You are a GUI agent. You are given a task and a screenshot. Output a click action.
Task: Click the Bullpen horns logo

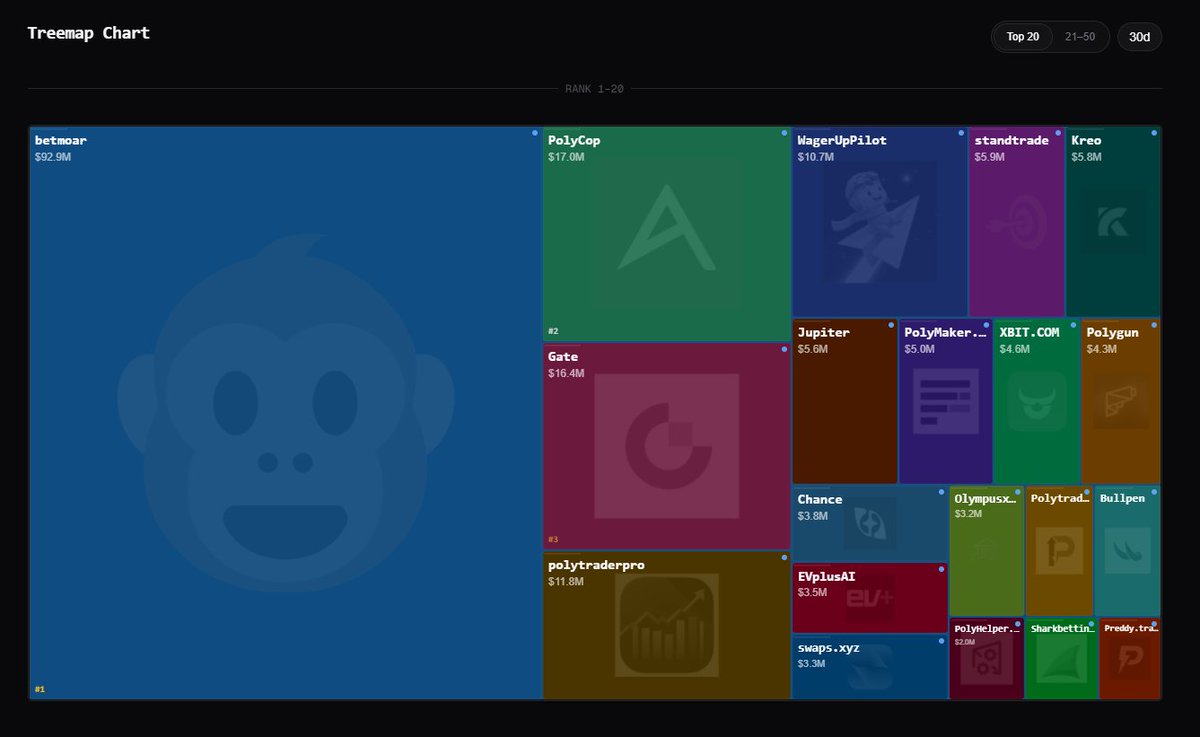click(x=1127, y=550)
